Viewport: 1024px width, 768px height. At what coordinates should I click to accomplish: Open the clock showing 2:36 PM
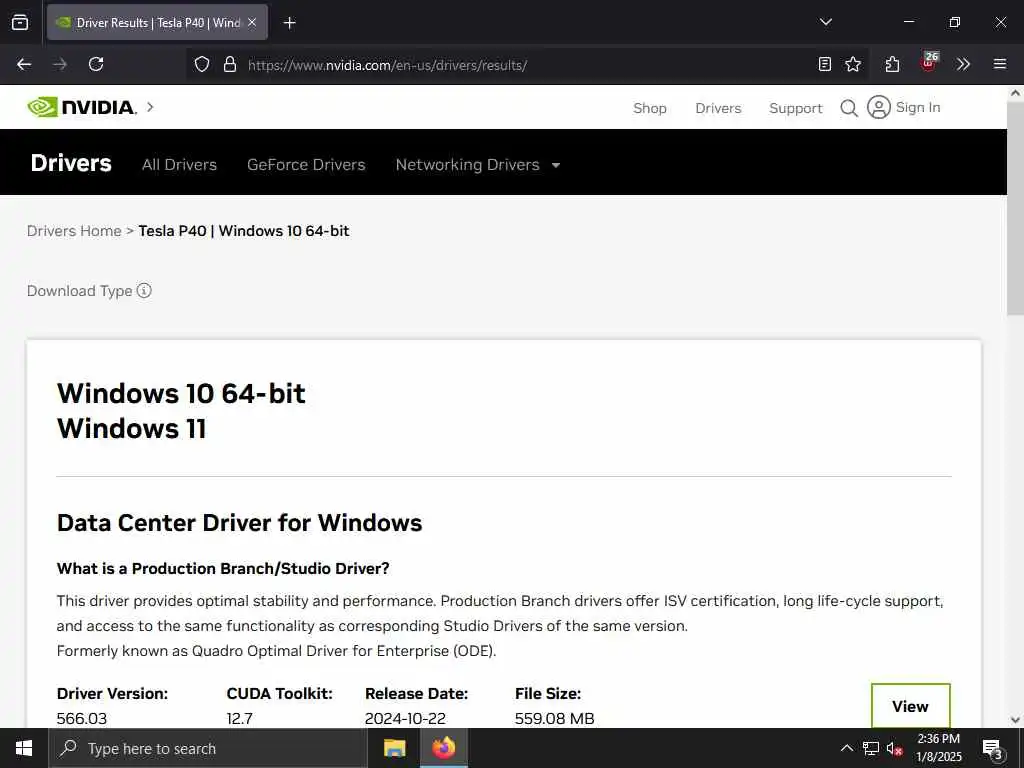tap(938, 748)
